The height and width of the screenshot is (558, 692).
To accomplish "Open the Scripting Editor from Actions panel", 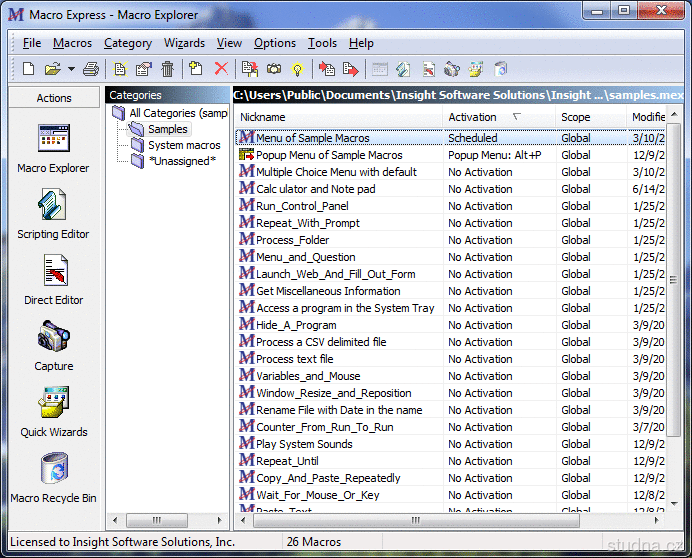I will pyautogui.click(x=53, y=204).
